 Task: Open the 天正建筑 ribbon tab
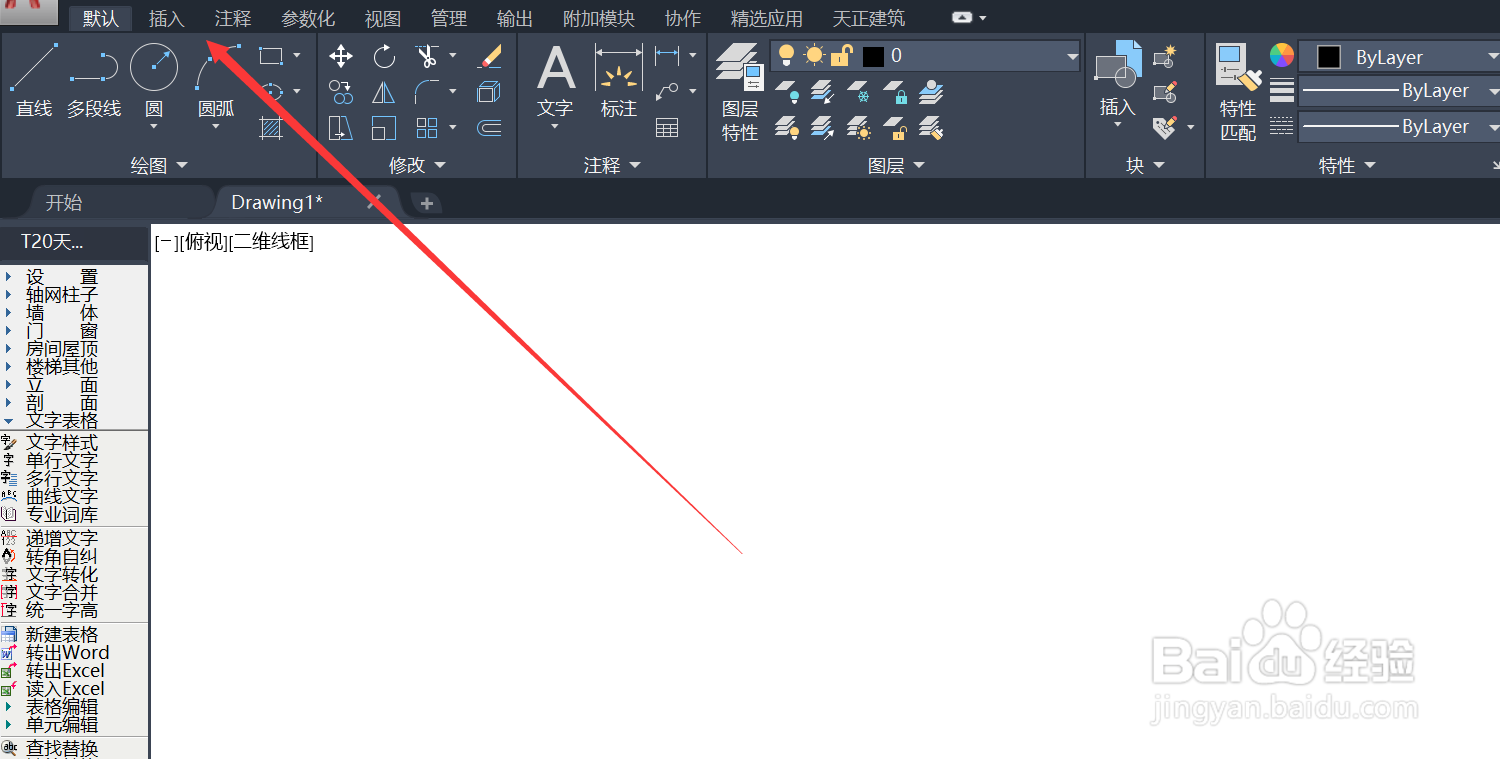coord(869,18)
